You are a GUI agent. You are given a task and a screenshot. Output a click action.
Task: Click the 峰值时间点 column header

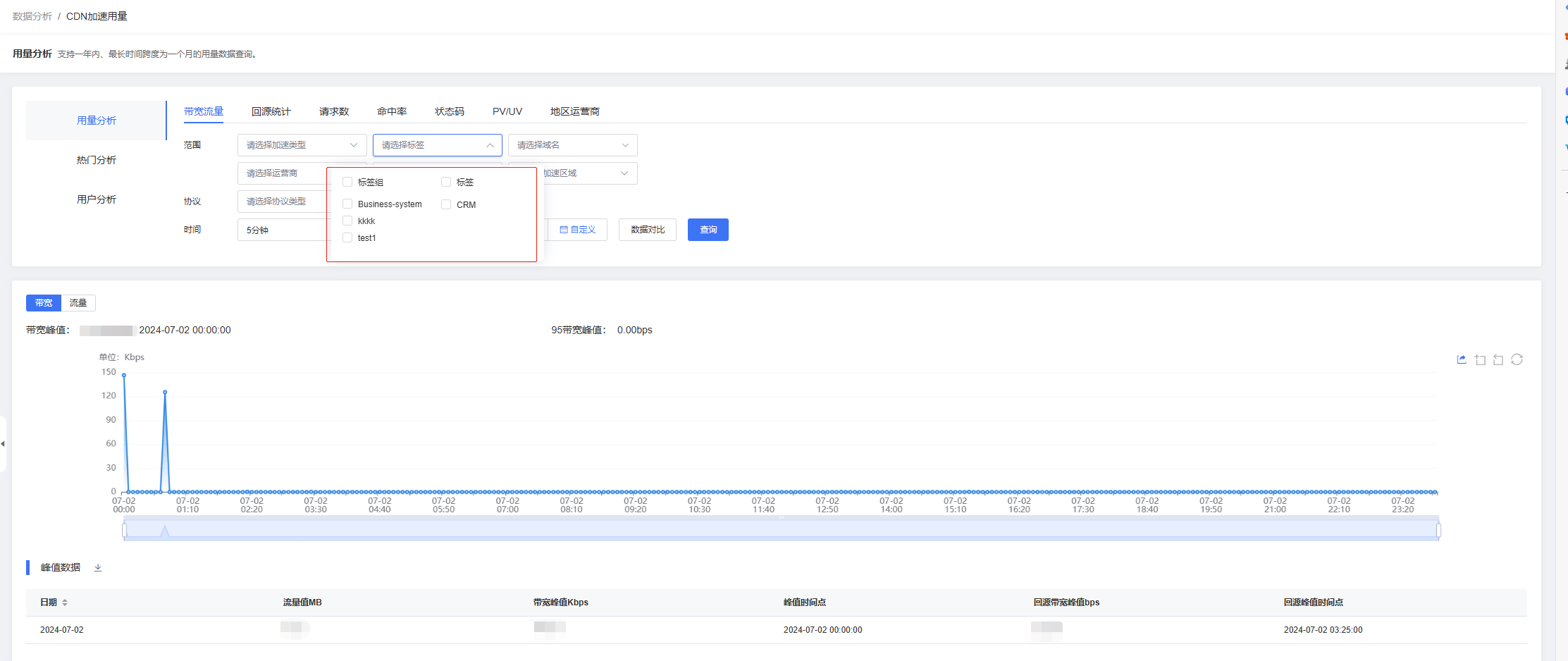click(x=805, y=603)
